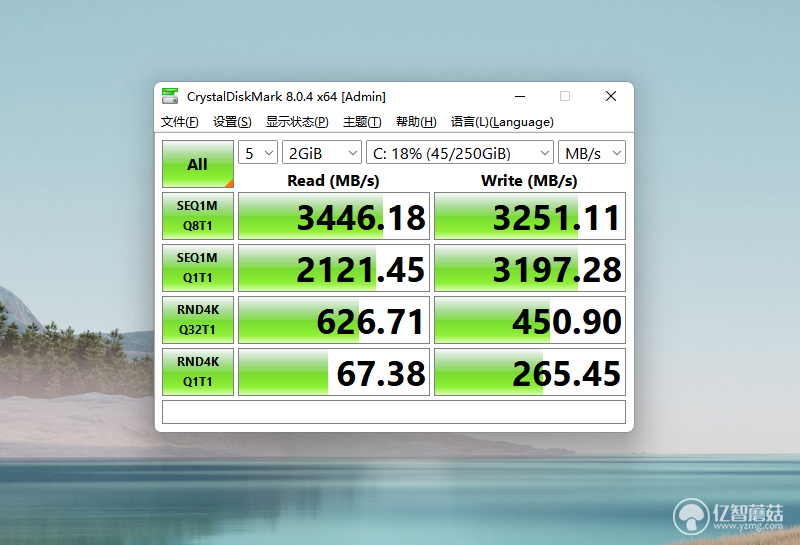Run the SEQ1M Q8T1 test
Screen dimensions: 800x545
click(x=198, y=216)
